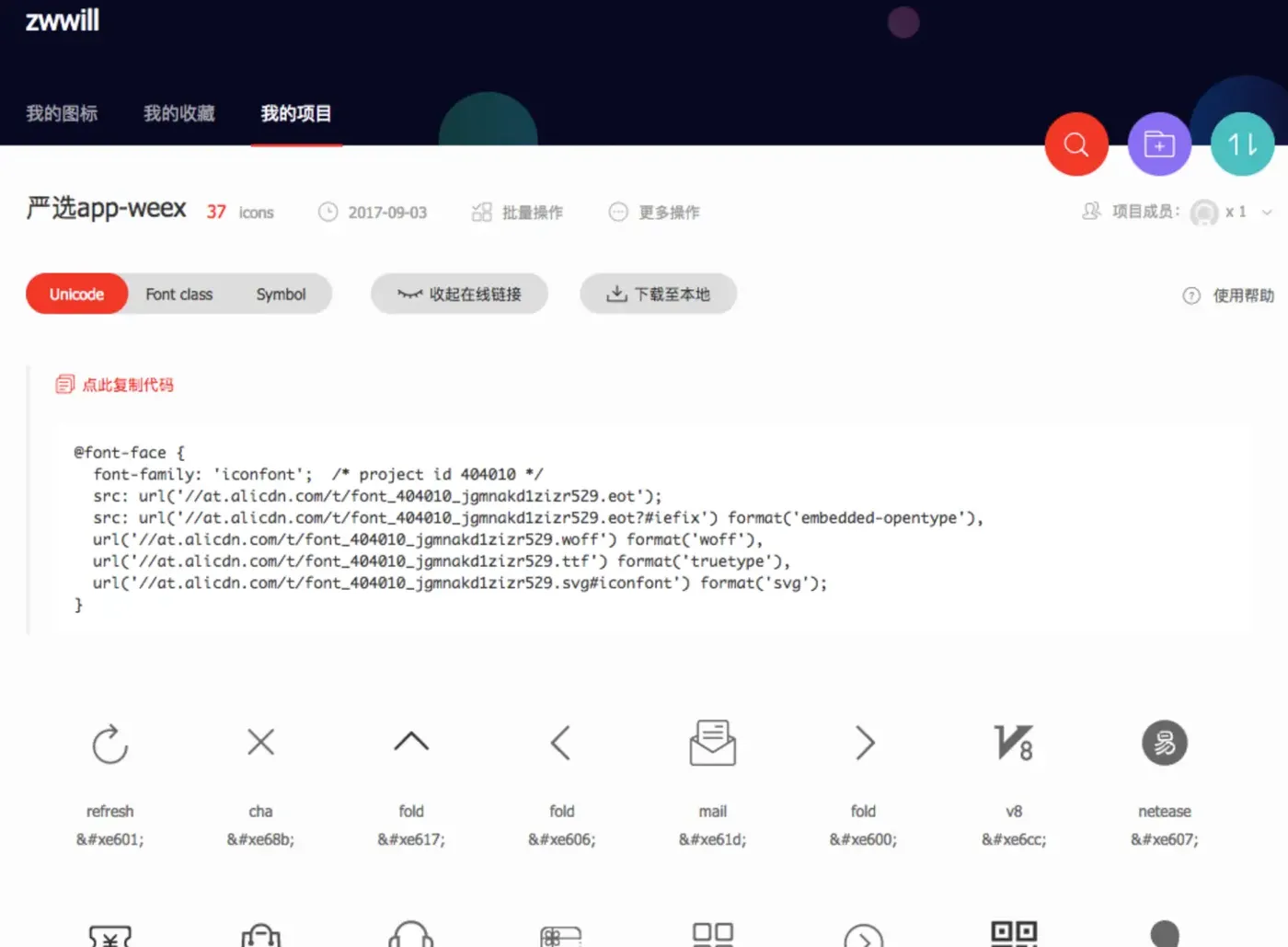Click the red search circle button
1288x947 pixels.
tap(1076, 144)
